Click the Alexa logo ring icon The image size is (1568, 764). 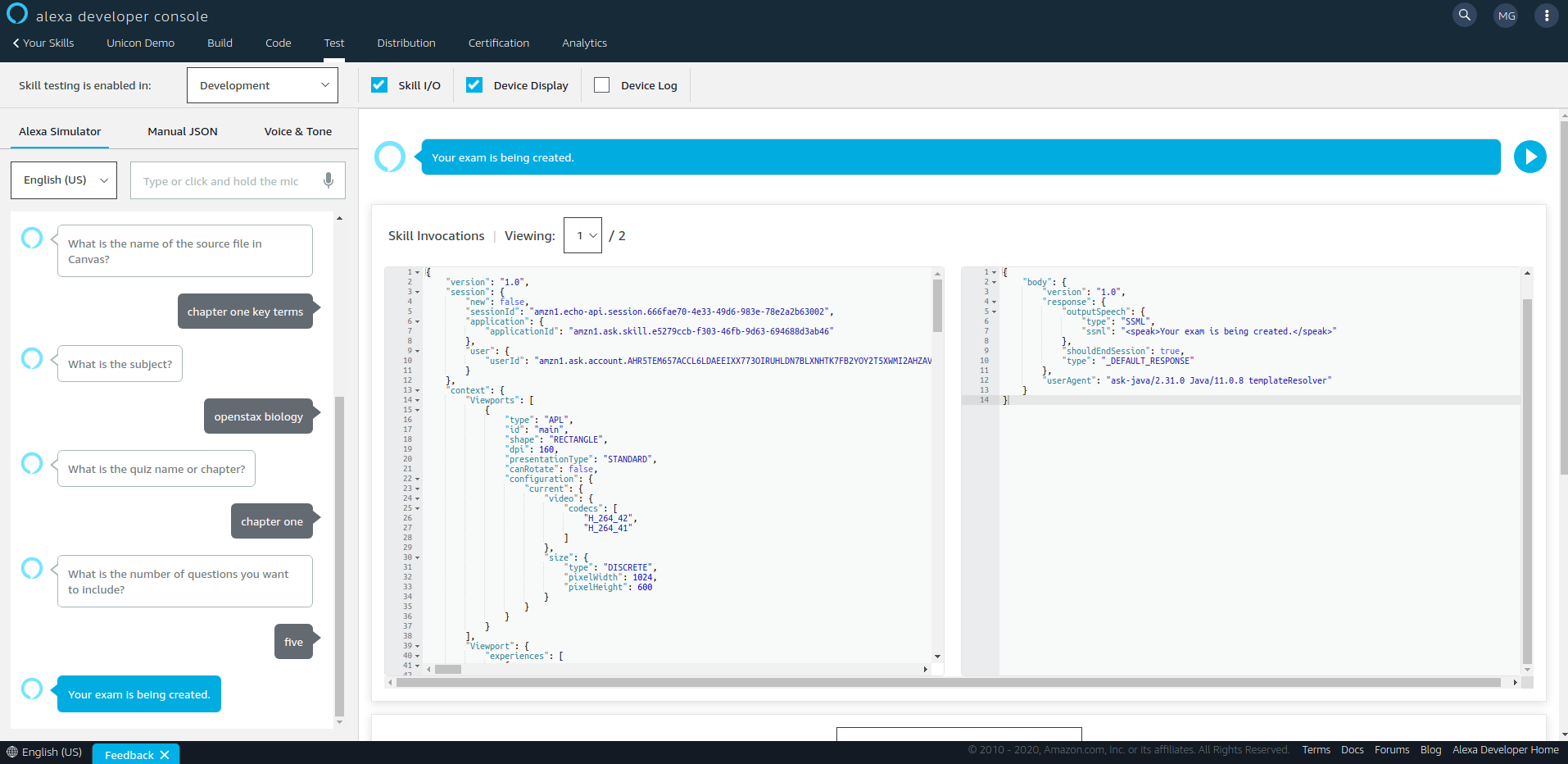[x=17, y=14]
